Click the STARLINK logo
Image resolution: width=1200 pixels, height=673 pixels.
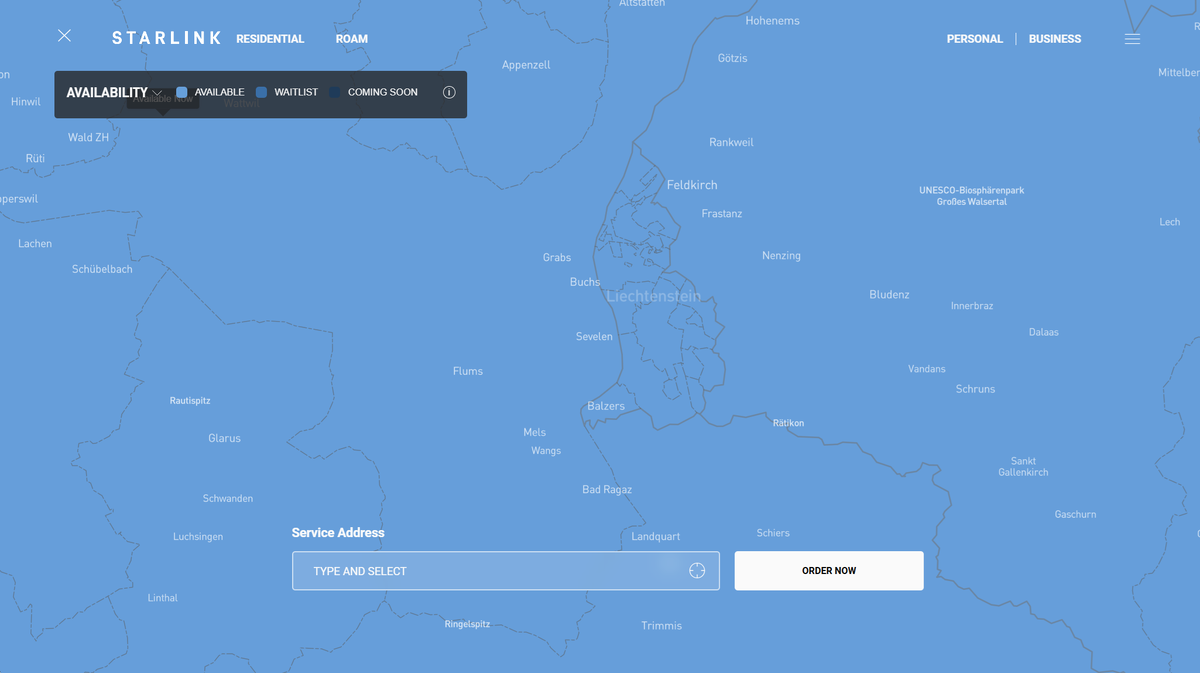[x=164, y=38]
